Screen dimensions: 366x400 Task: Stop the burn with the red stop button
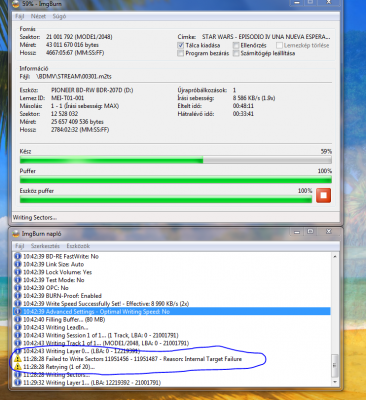pos(323,195)
